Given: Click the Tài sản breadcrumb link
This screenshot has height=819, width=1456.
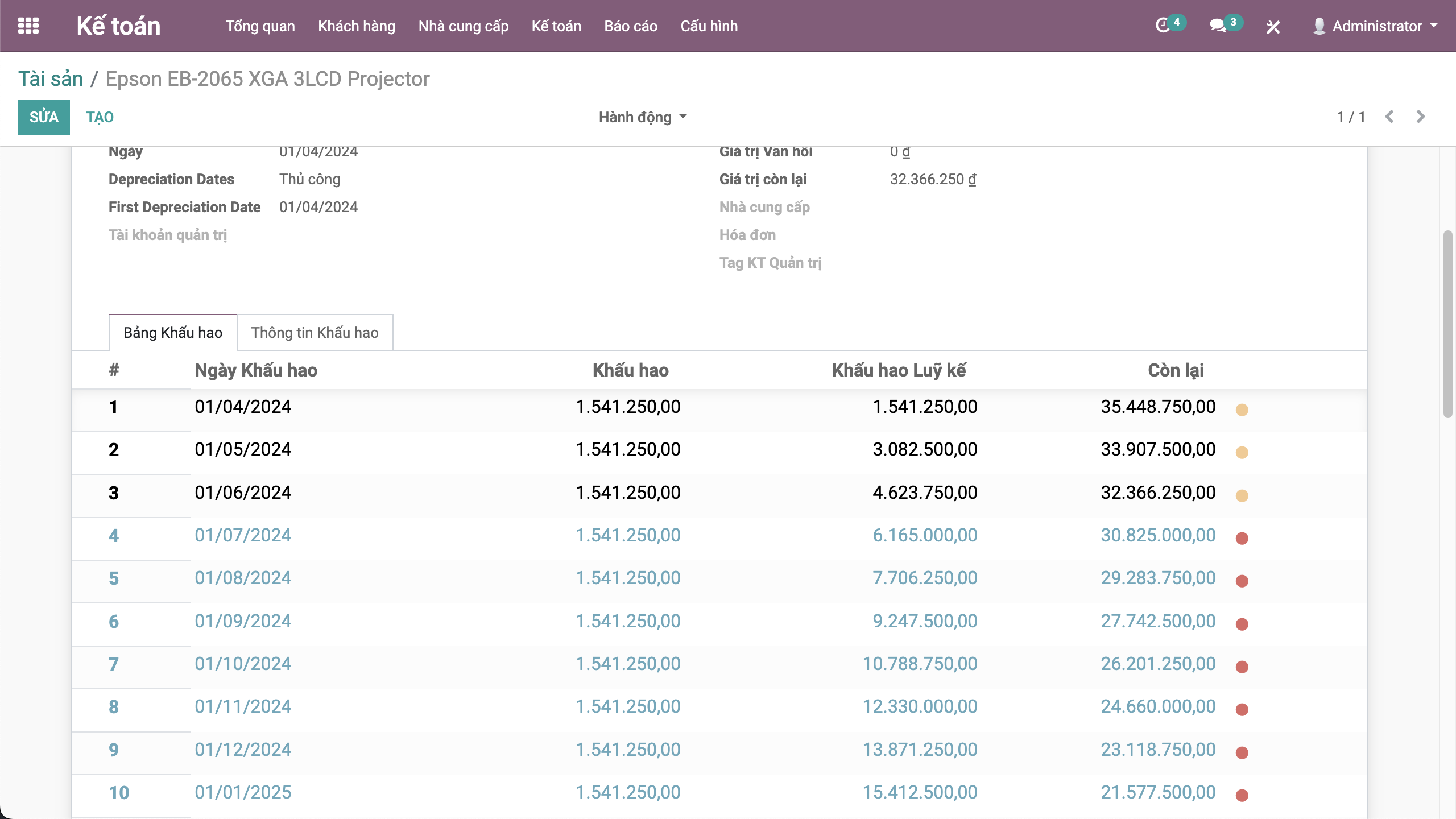Looking at the screenshot, I should tap(51, 79).
